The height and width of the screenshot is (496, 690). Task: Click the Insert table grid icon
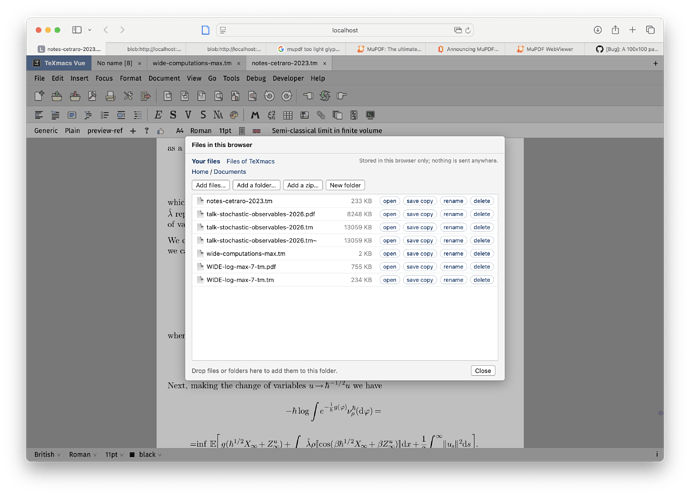(x=288, y=115)
